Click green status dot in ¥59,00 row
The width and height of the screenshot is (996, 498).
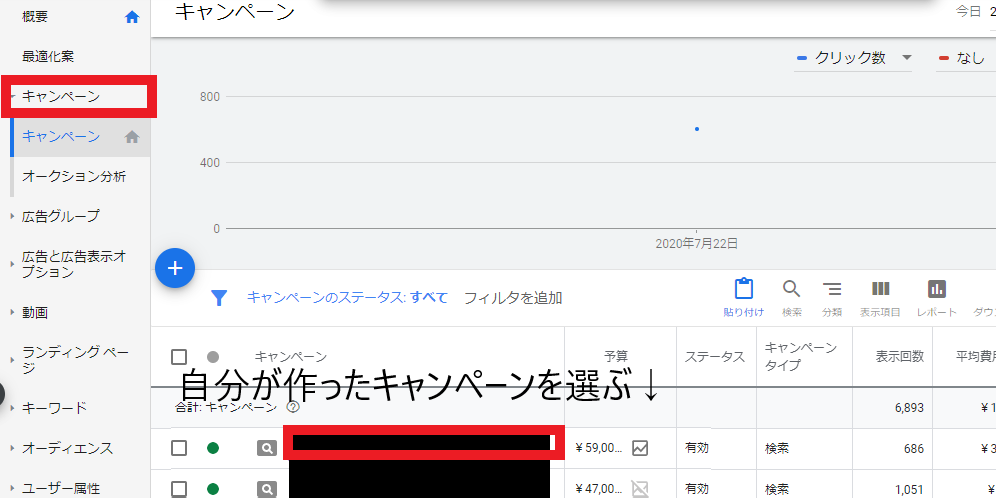tap(213, 448)
